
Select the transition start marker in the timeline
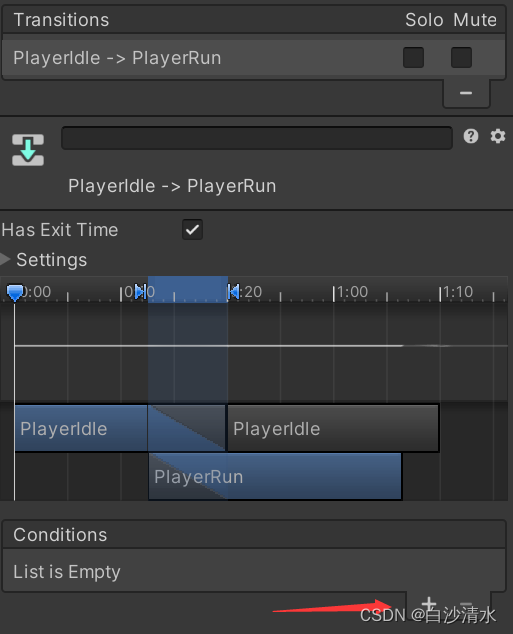coord(140,292)
